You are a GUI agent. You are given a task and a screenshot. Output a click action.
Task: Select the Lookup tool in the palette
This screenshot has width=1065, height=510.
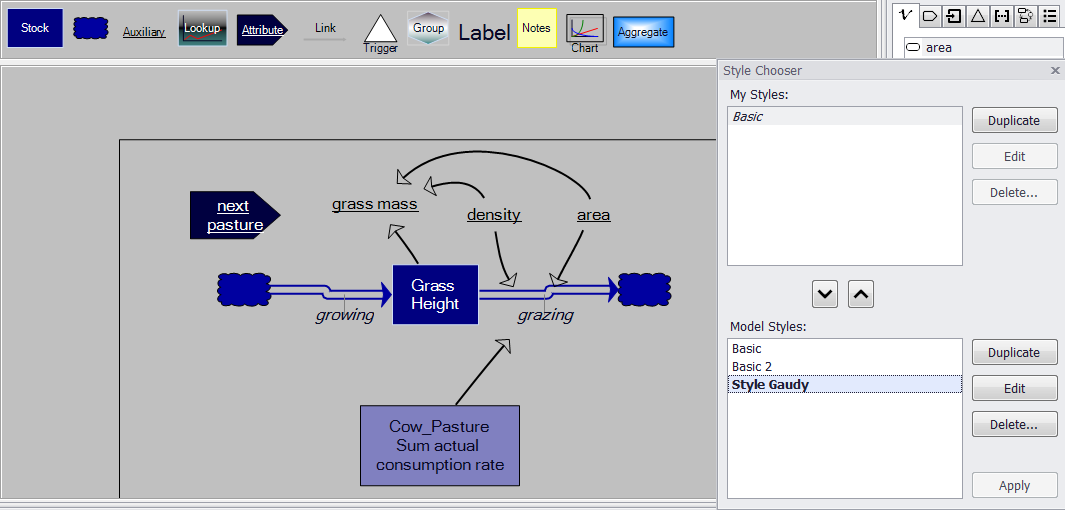pyautogui.click(x=202, y=29)
